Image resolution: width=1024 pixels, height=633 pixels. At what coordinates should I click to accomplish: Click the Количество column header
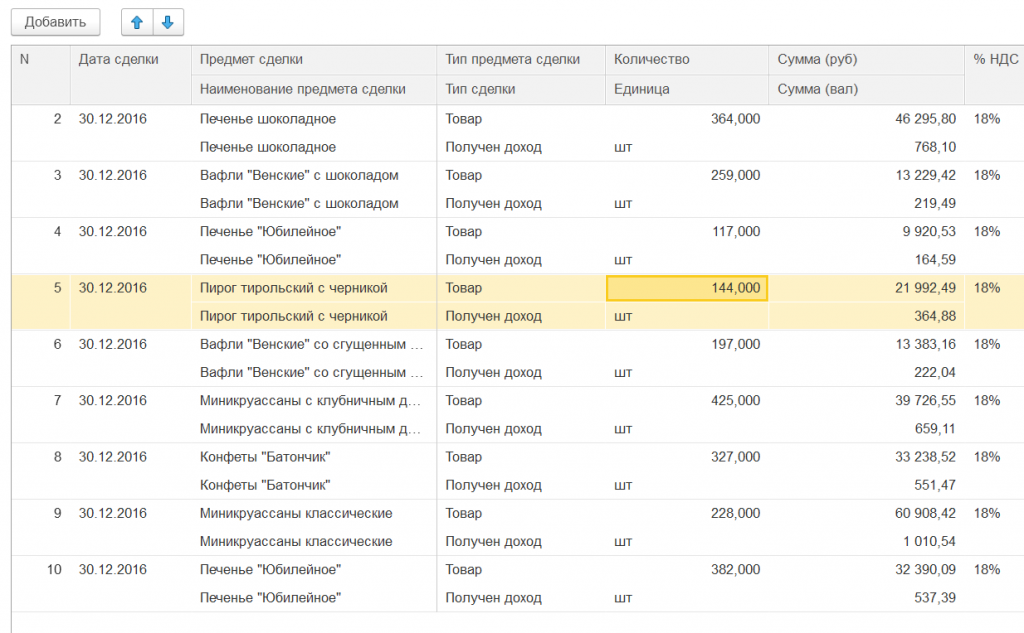click(651, 60)
